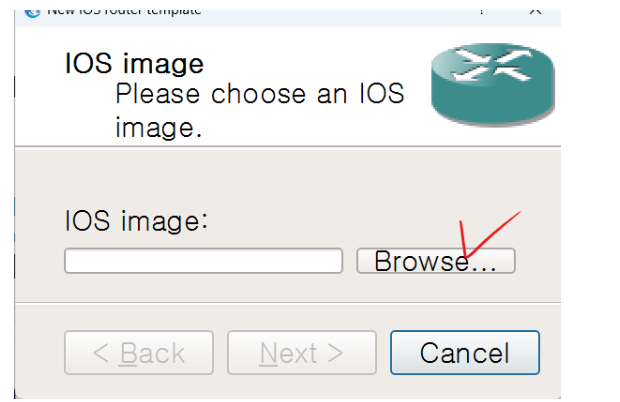620x402 pixels.
Task: Click the teal router icon
Action: click(x=493, y=85)
